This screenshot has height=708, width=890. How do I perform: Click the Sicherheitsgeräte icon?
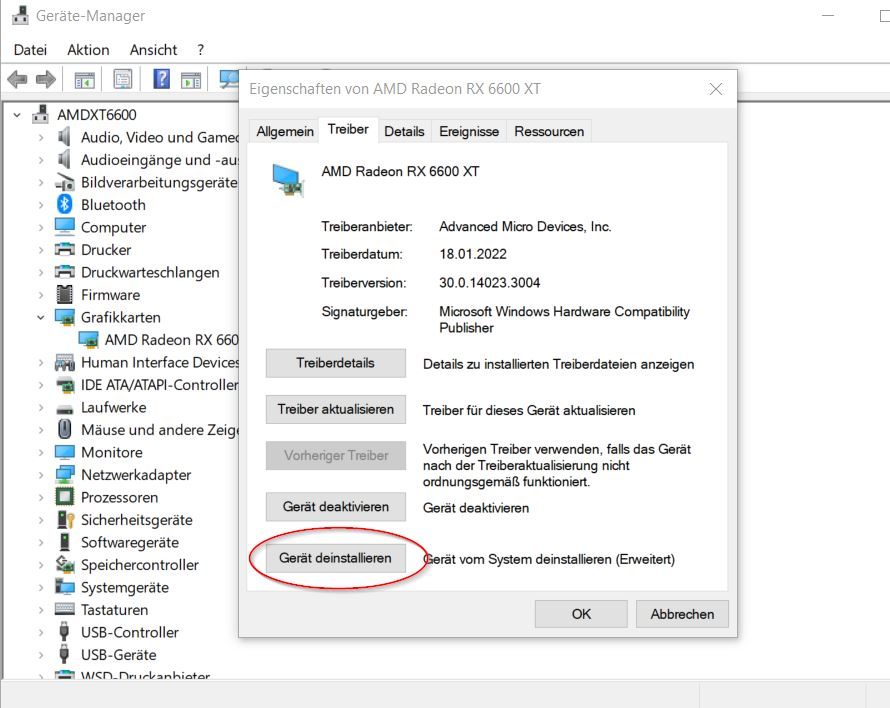click(65, 520)
